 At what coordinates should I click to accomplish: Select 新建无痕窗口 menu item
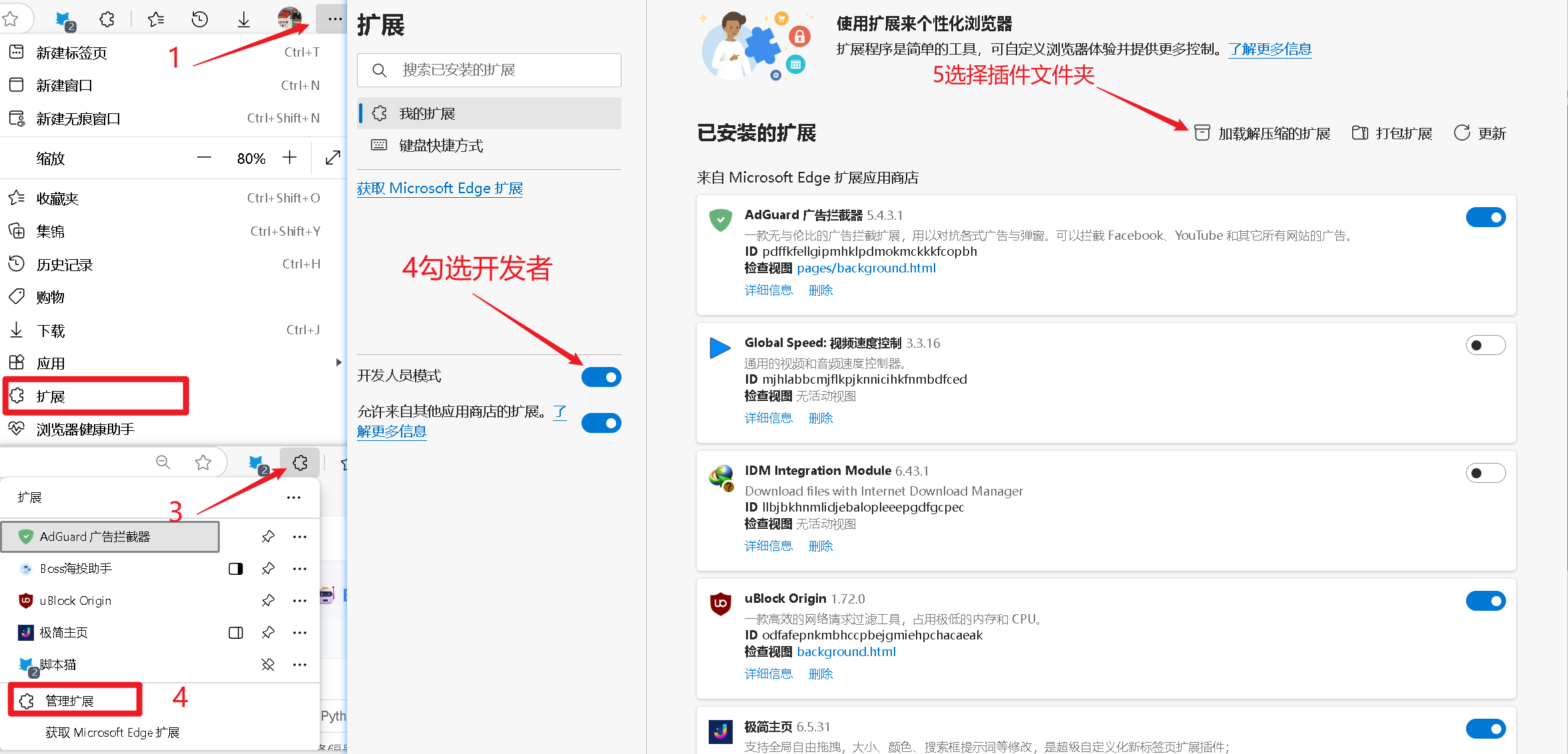pyautogui.click(x=173, y=119)
